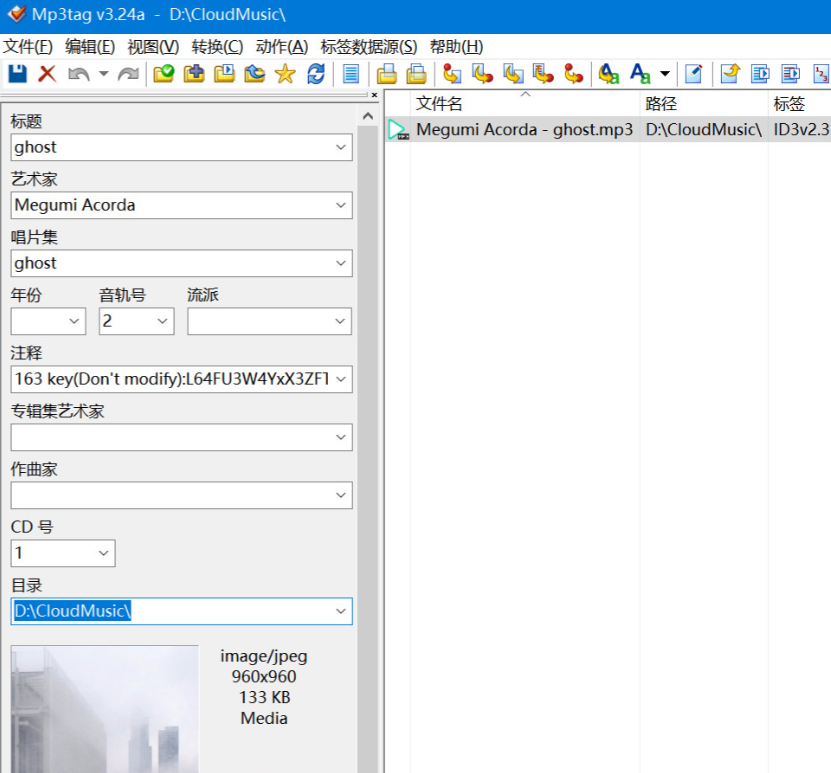Expand the 注释 comment dropdown
This screenshot has height=773, width=831.
point(341,379)
